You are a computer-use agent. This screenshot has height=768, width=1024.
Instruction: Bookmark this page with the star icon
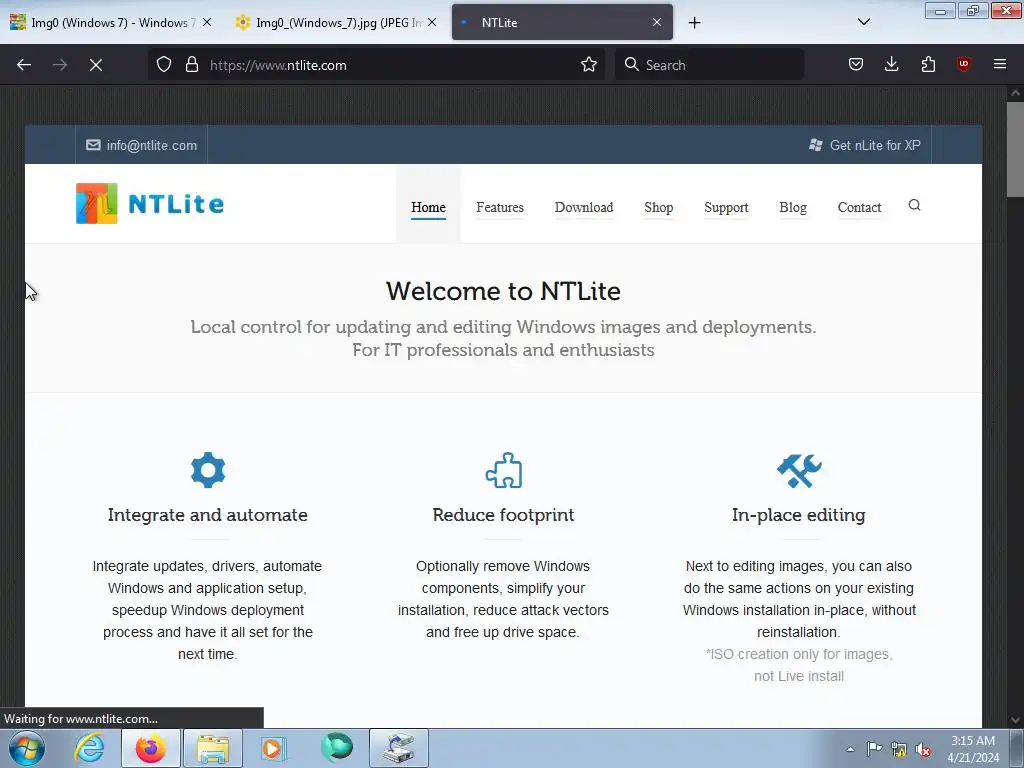[x=588, y=65]
